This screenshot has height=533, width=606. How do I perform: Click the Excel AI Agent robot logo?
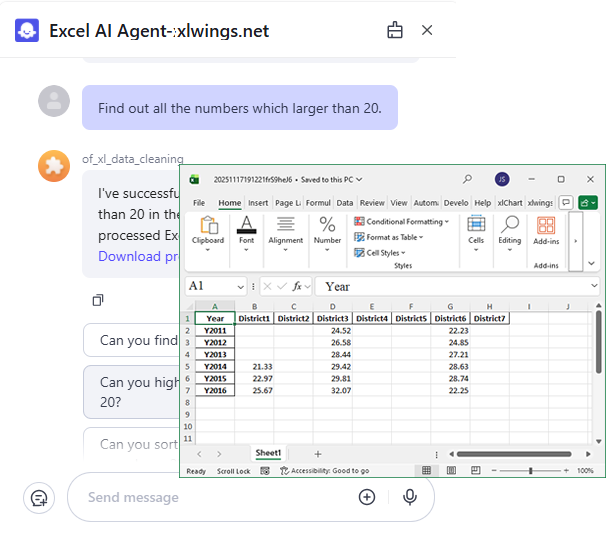click(27, 30)
